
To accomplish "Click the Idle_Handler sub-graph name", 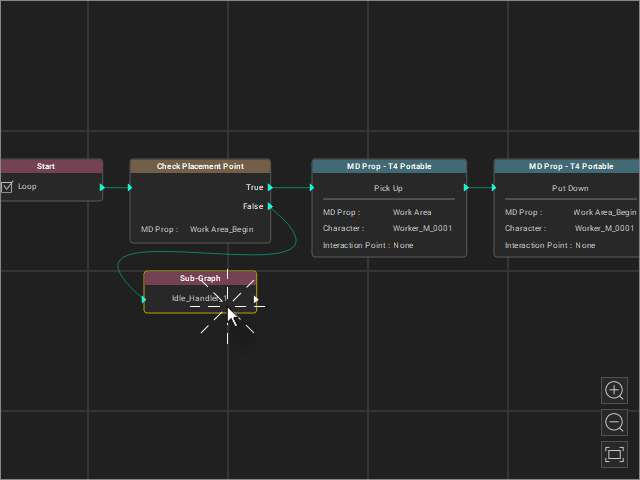I will pos(199,298).
